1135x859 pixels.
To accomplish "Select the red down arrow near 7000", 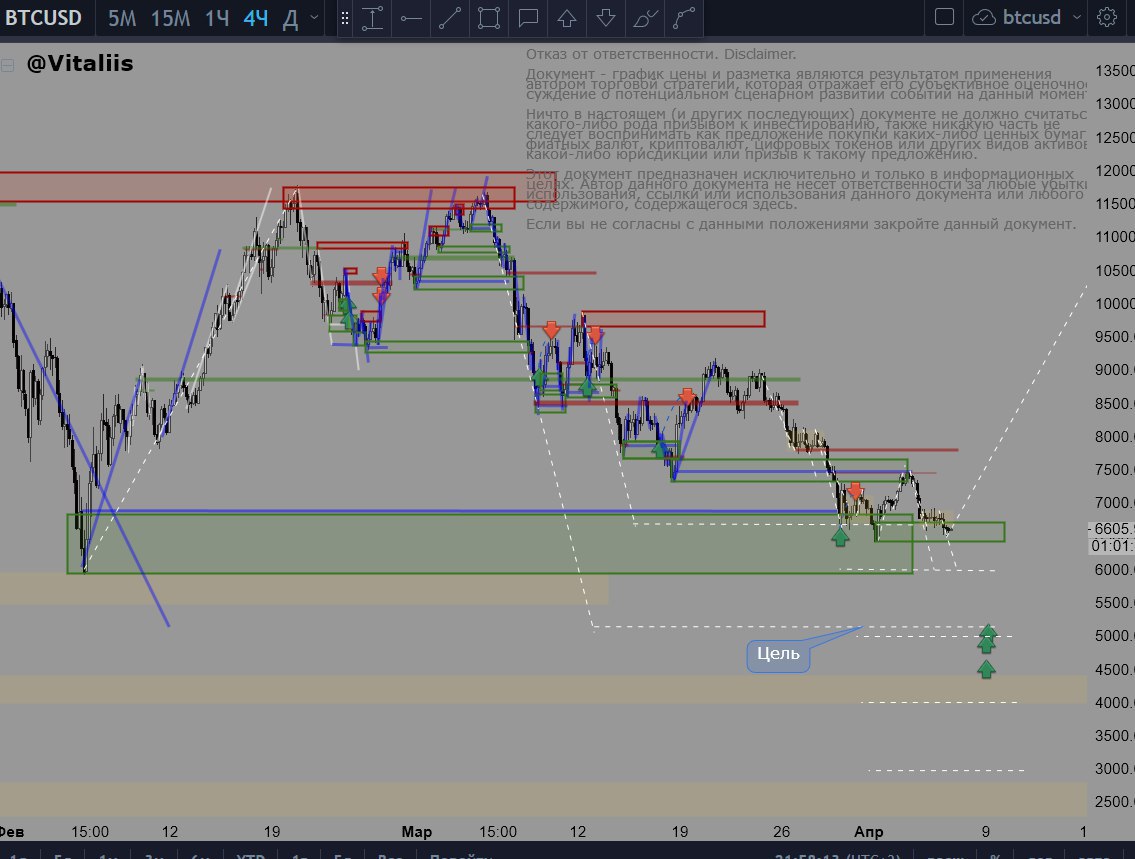I will point(855,491).
